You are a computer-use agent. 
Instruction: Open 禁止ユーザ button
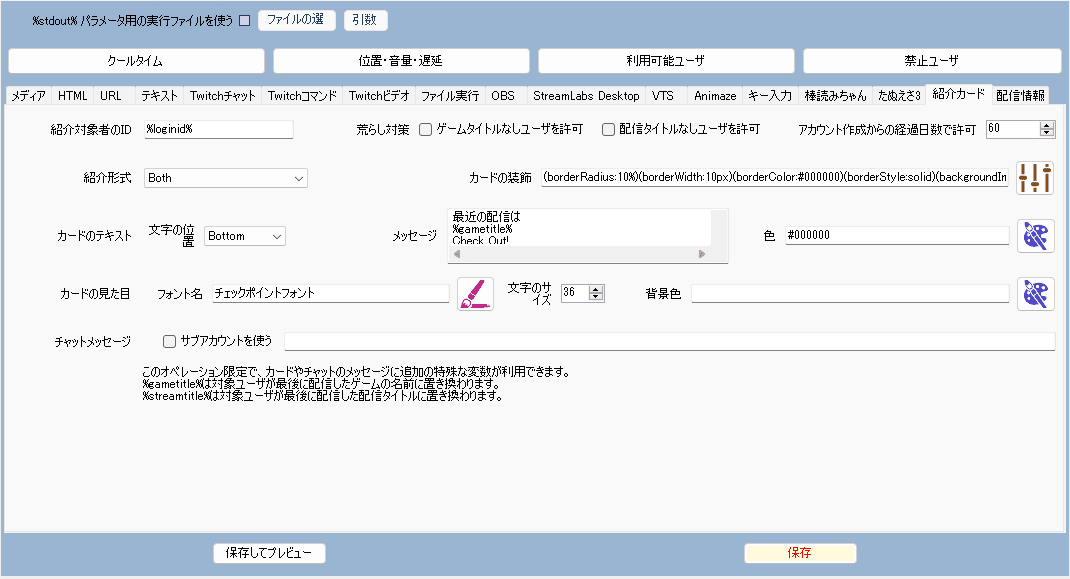click(x=931, y=61)
